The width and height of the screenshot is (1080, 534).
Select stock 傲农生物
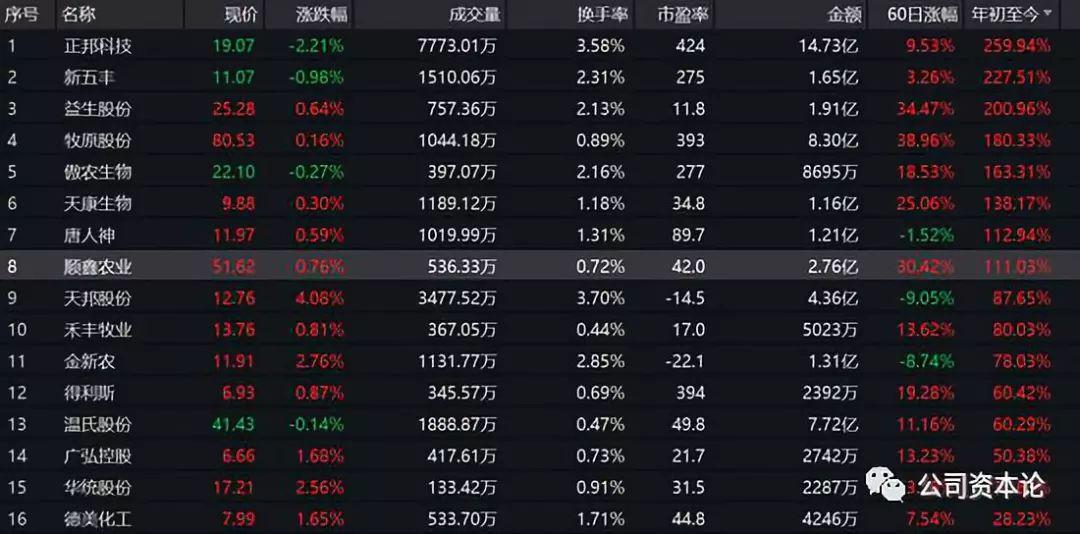[97, 172]
